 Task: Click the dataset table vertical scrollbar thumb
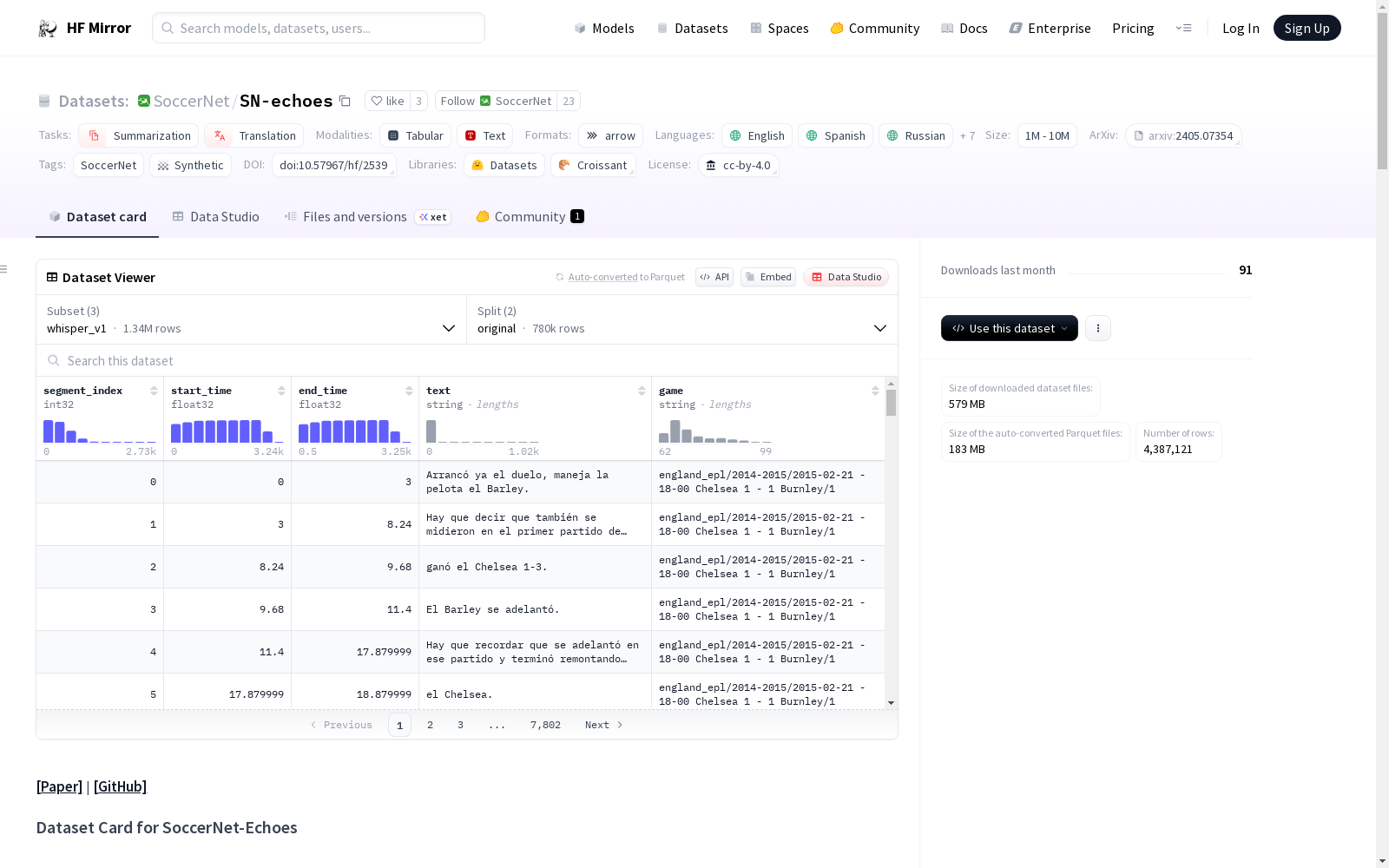pos(891,403)
